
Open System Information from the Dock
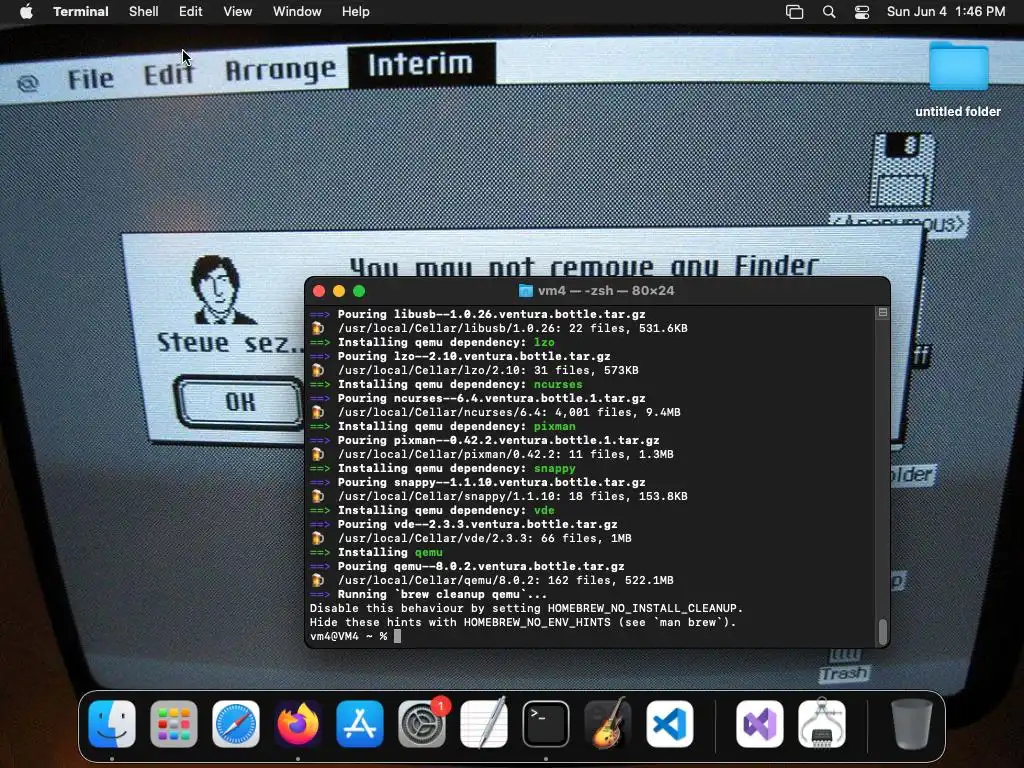[x=822, y=724]
